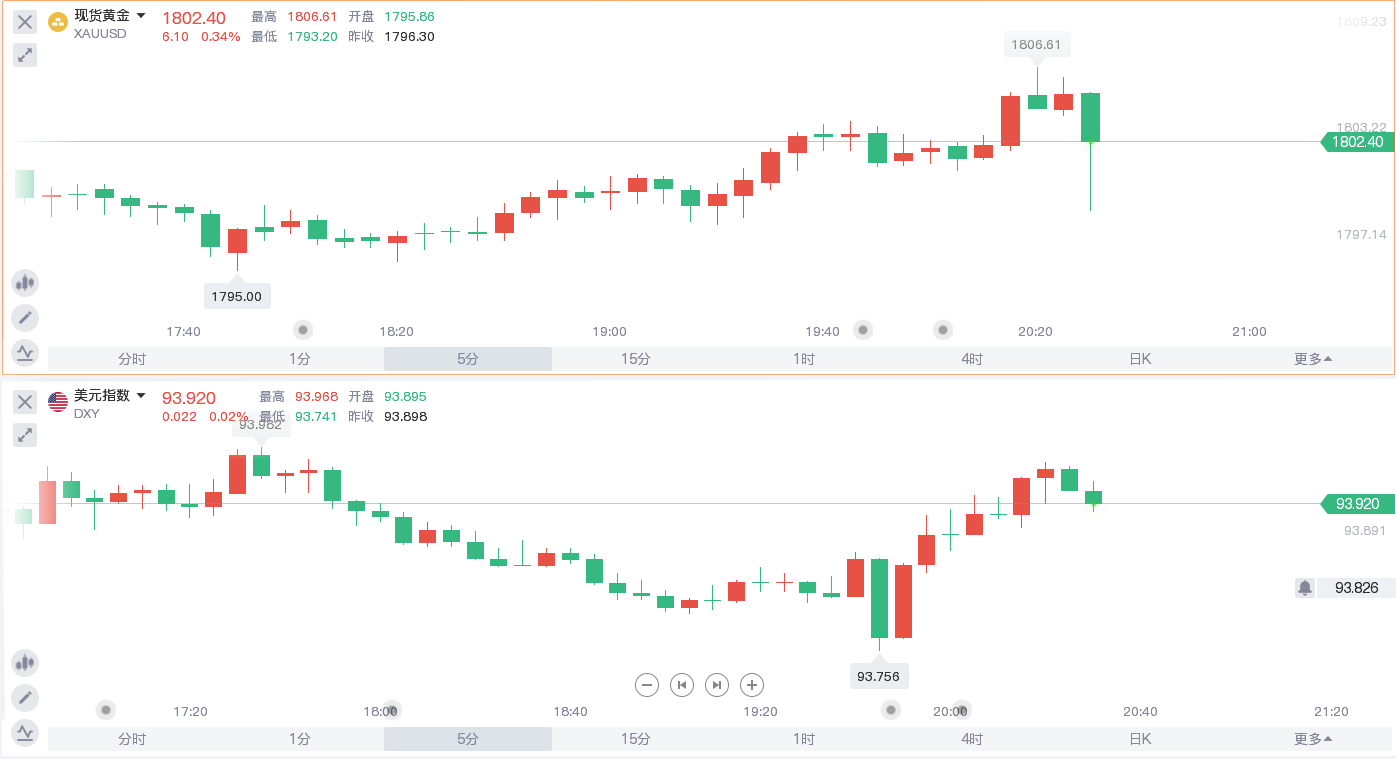Zoom in the DXY chart

point(752,685)
